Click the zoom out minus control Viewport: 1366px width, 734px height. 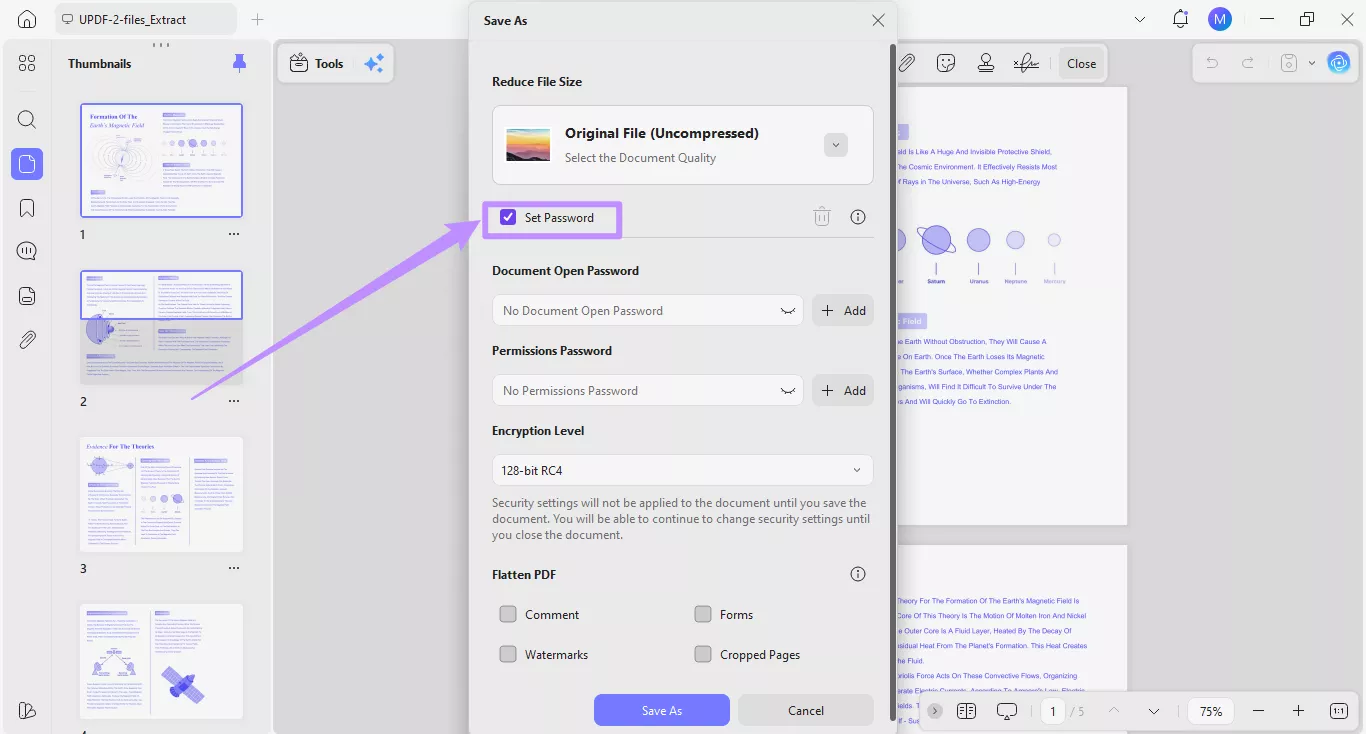pyautogui.click(x=1259, y=711)
